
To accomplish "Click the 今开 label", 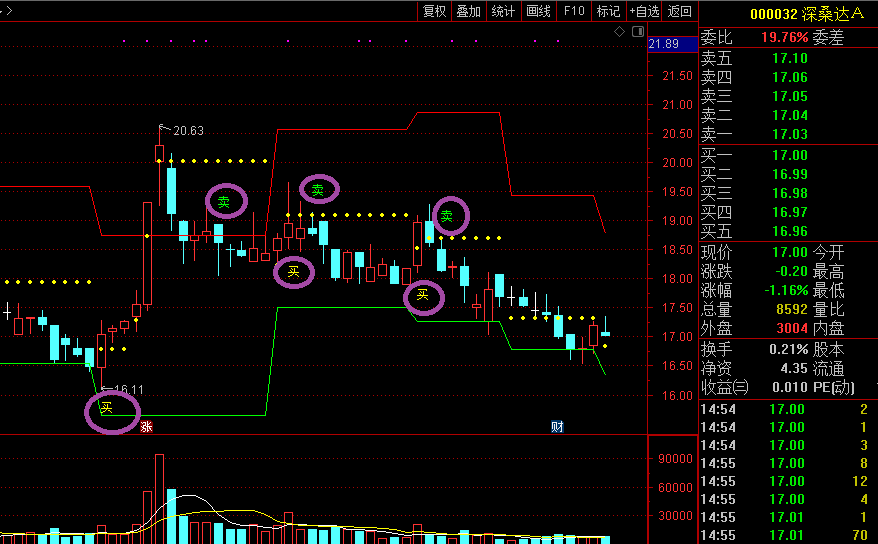I will coord(828,252).
